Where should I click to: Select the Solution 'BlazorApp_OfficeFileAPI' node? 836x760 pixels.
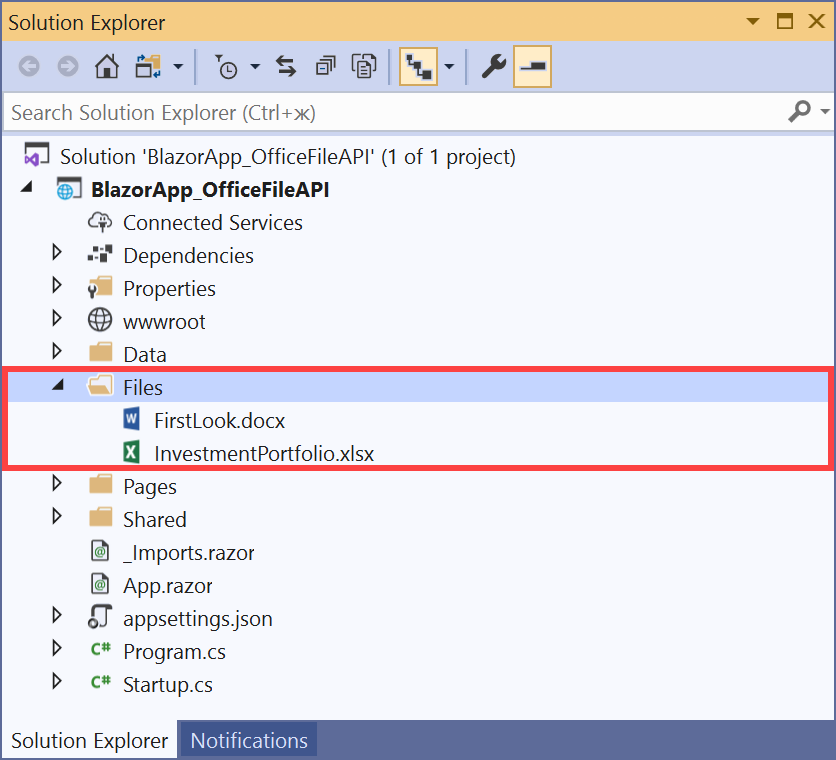tap(287, 157)
